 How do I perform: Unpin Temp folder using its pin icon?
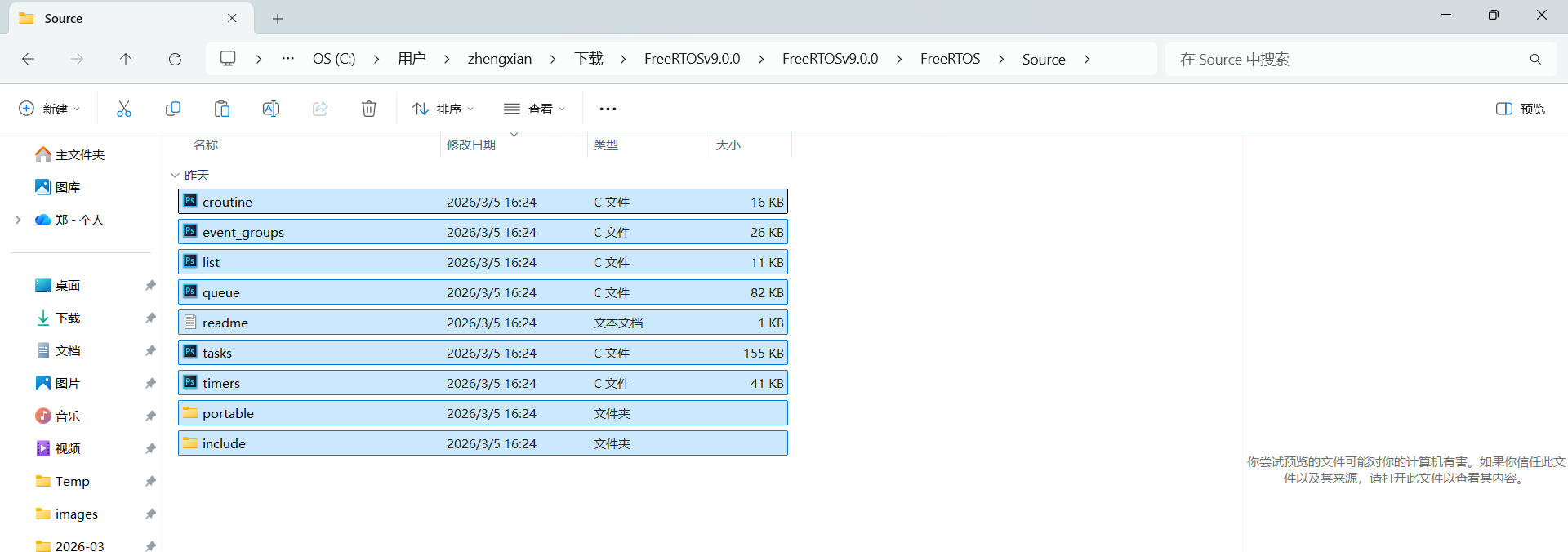(150, 481)
